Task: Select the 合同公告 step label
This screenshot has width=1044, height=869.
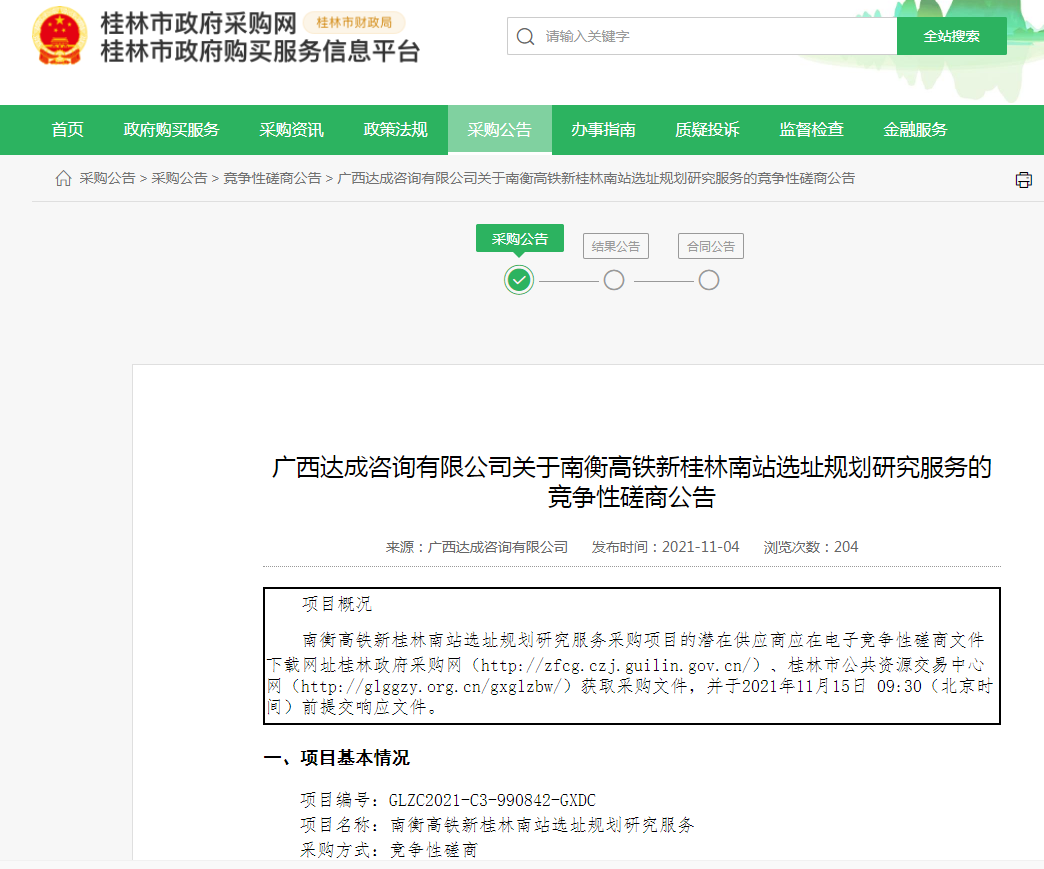Action: coord(711,246)
